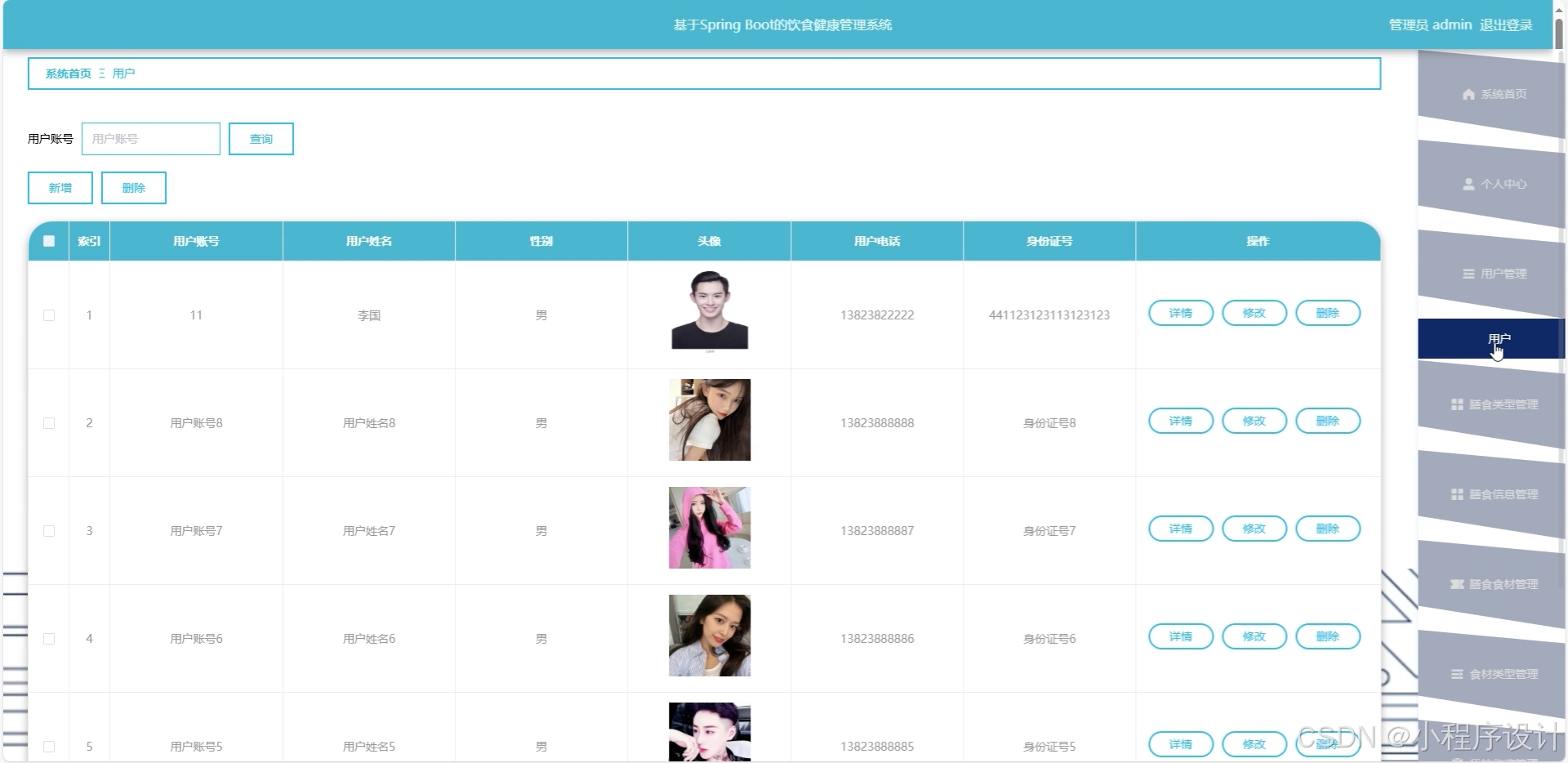Check the checkbox for 用户账号8 row

coord(49,423)
